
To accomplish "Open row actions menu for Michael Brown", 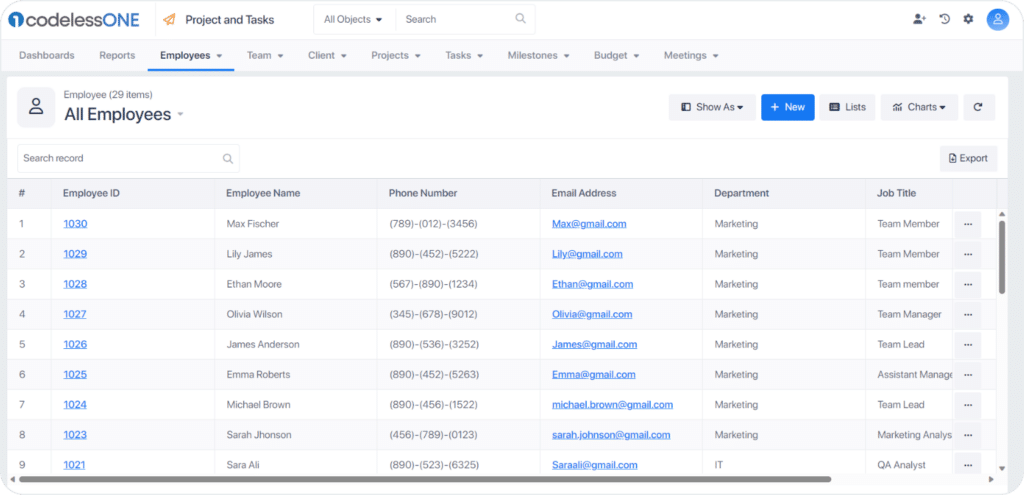I will (968, 405).
